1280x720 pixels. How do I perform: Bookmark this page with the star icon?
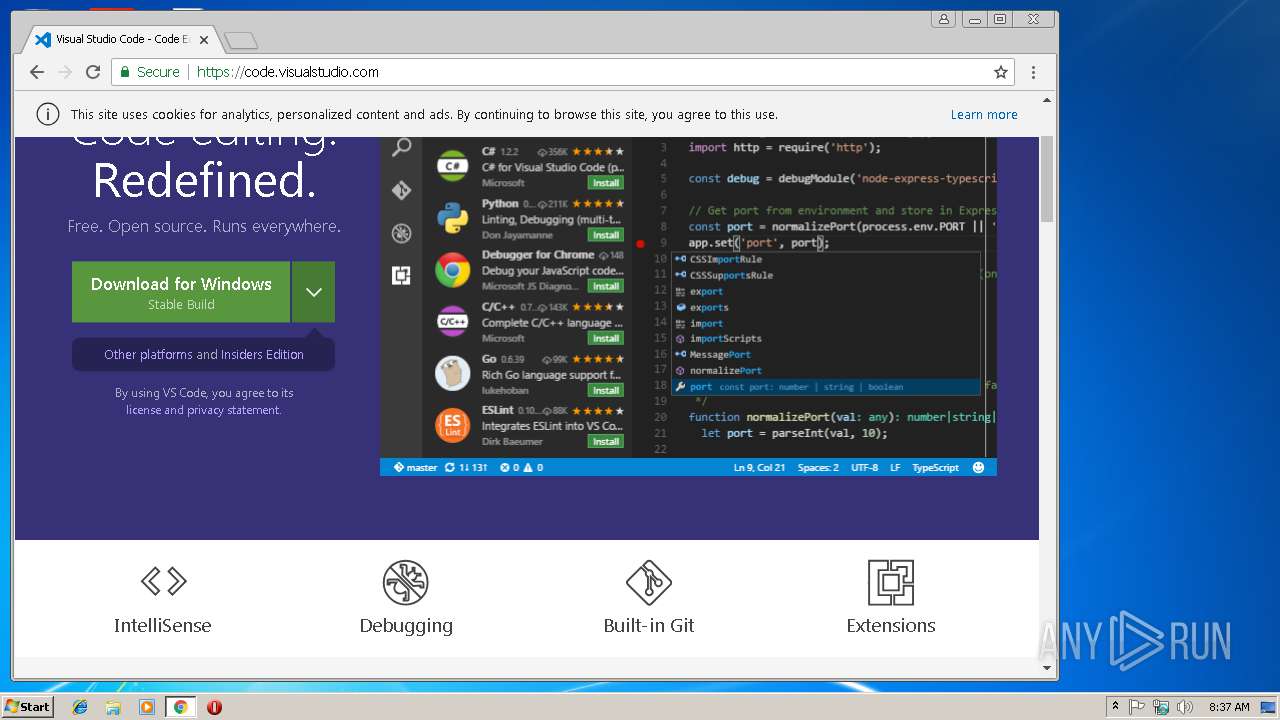[1000, 72]
